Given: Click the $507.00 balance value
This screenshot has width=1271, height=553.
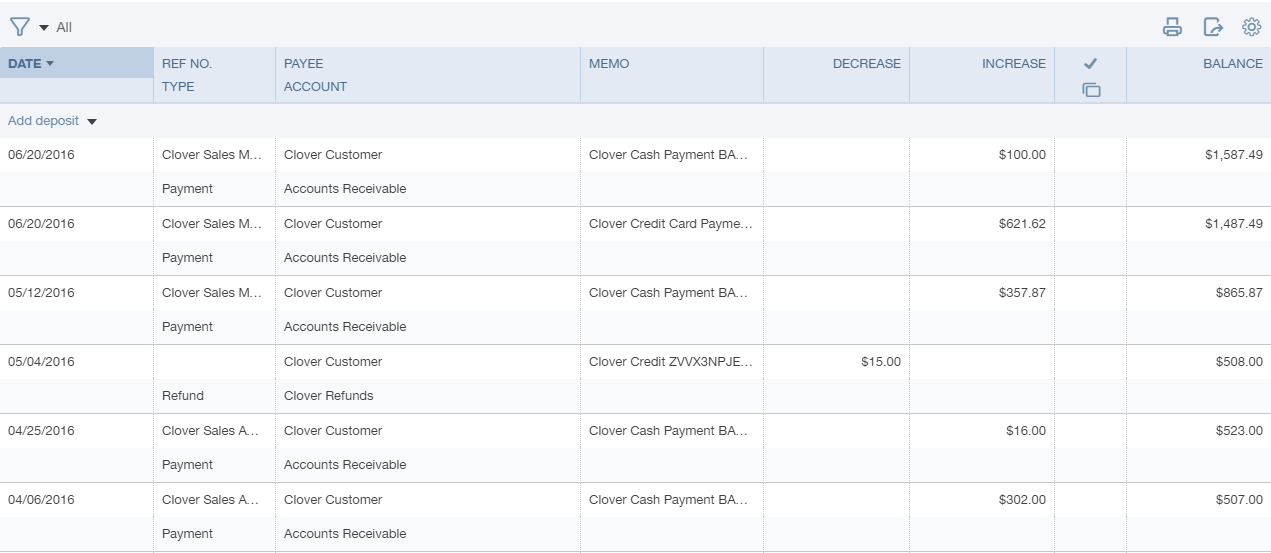Looking at the screenshot, I should coord(1239,500).
